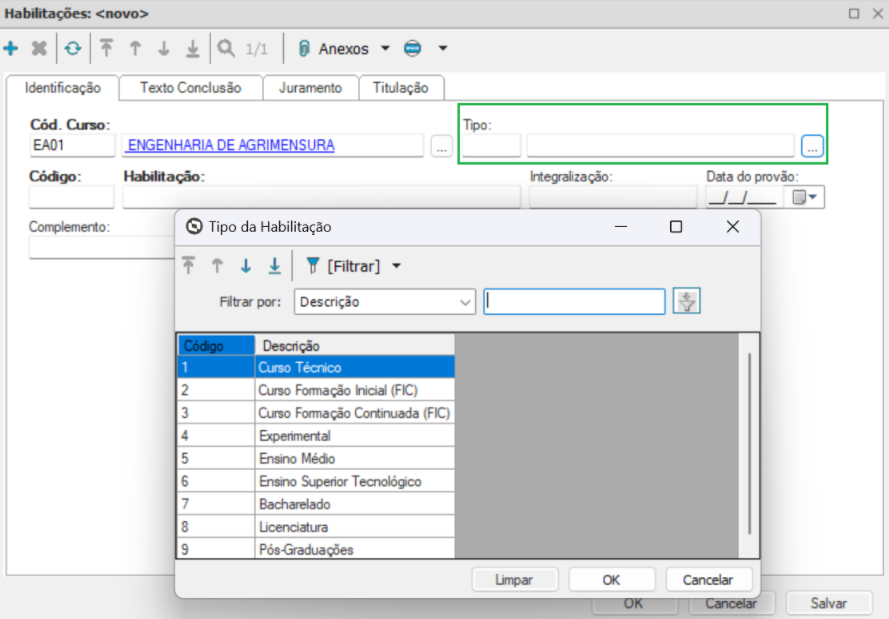Select Curso Formação Inicial (FIC) row
Image resolution: width=889 pixels, height=619 pixels.
(x=316, y=390)
